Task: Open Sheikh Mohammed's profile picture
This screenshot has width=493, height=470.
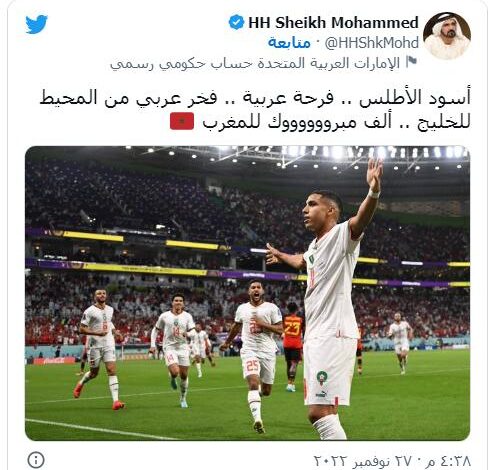Action: click(x=447, y=36)
